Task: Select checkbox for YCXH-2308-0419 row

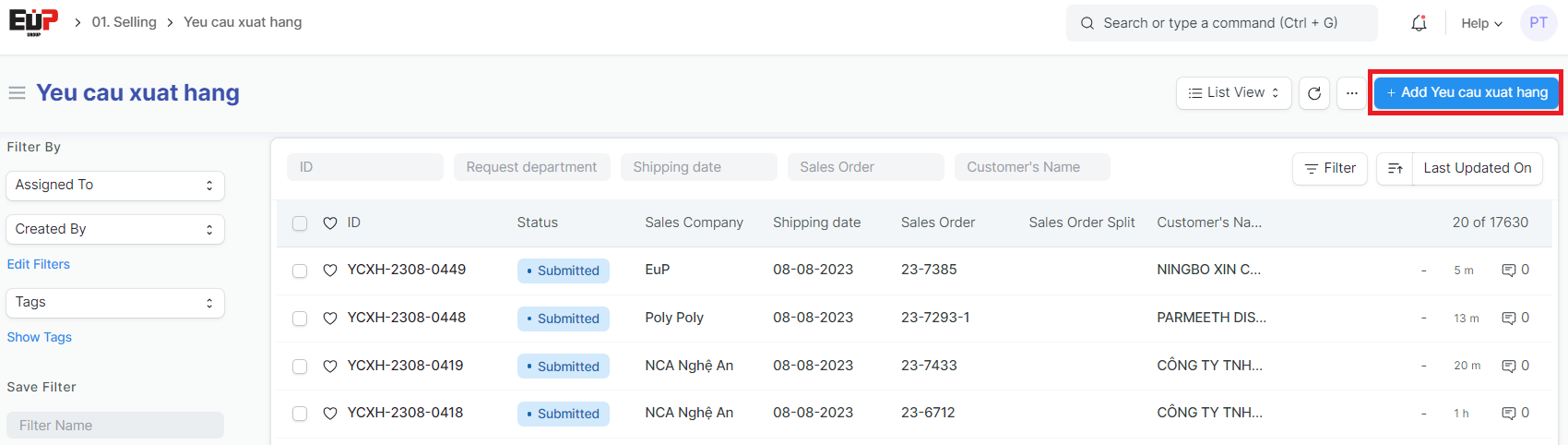Action: tap(300, 367)
